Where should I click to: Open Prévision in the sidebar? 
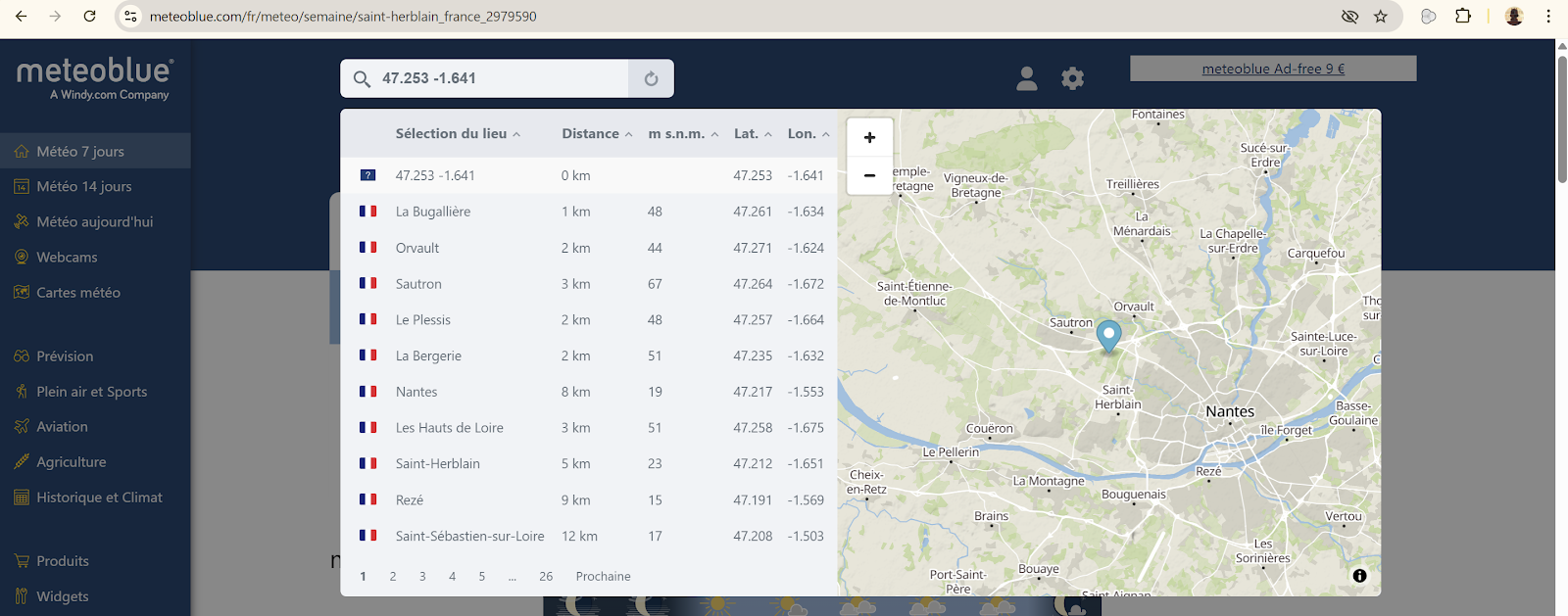95,355
